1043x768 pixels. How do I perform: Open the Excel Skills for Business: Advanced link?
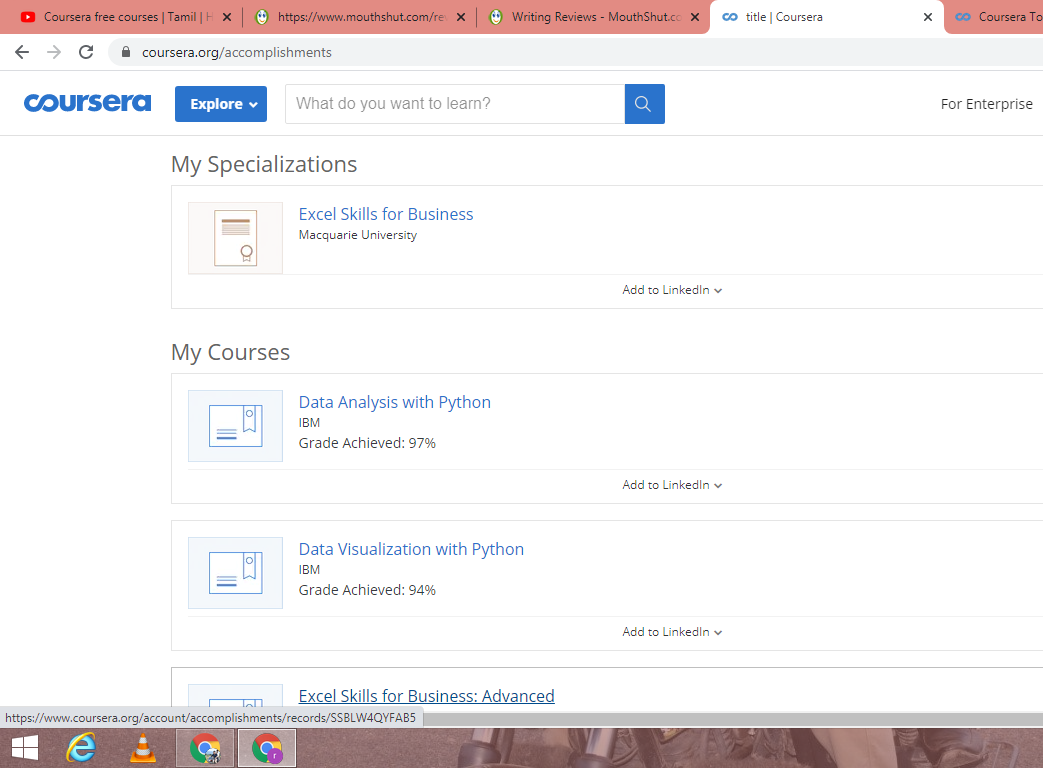pos(426,696)
